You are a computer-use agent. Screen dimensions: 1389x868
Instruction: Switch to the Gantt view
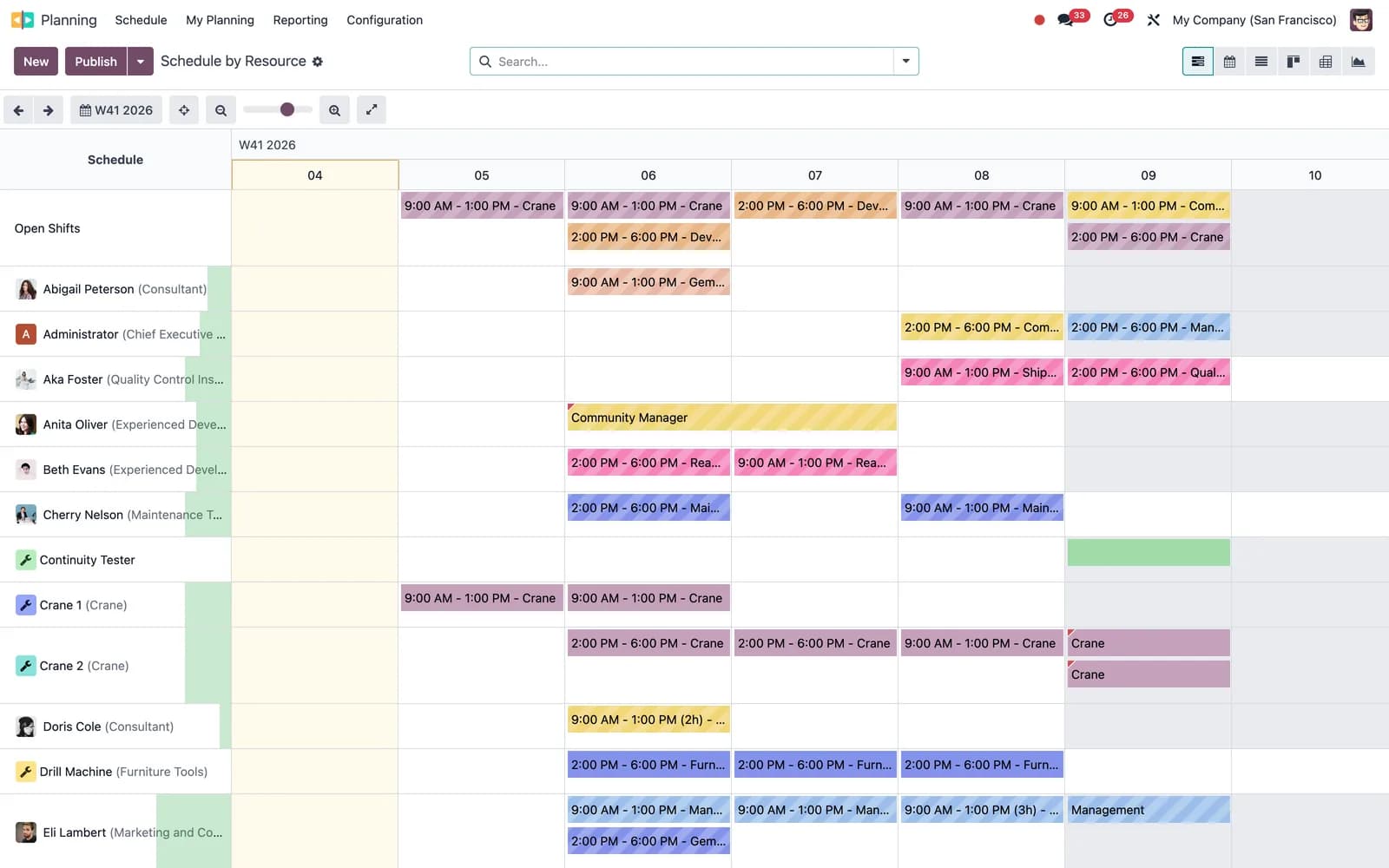pos(1198,62)
